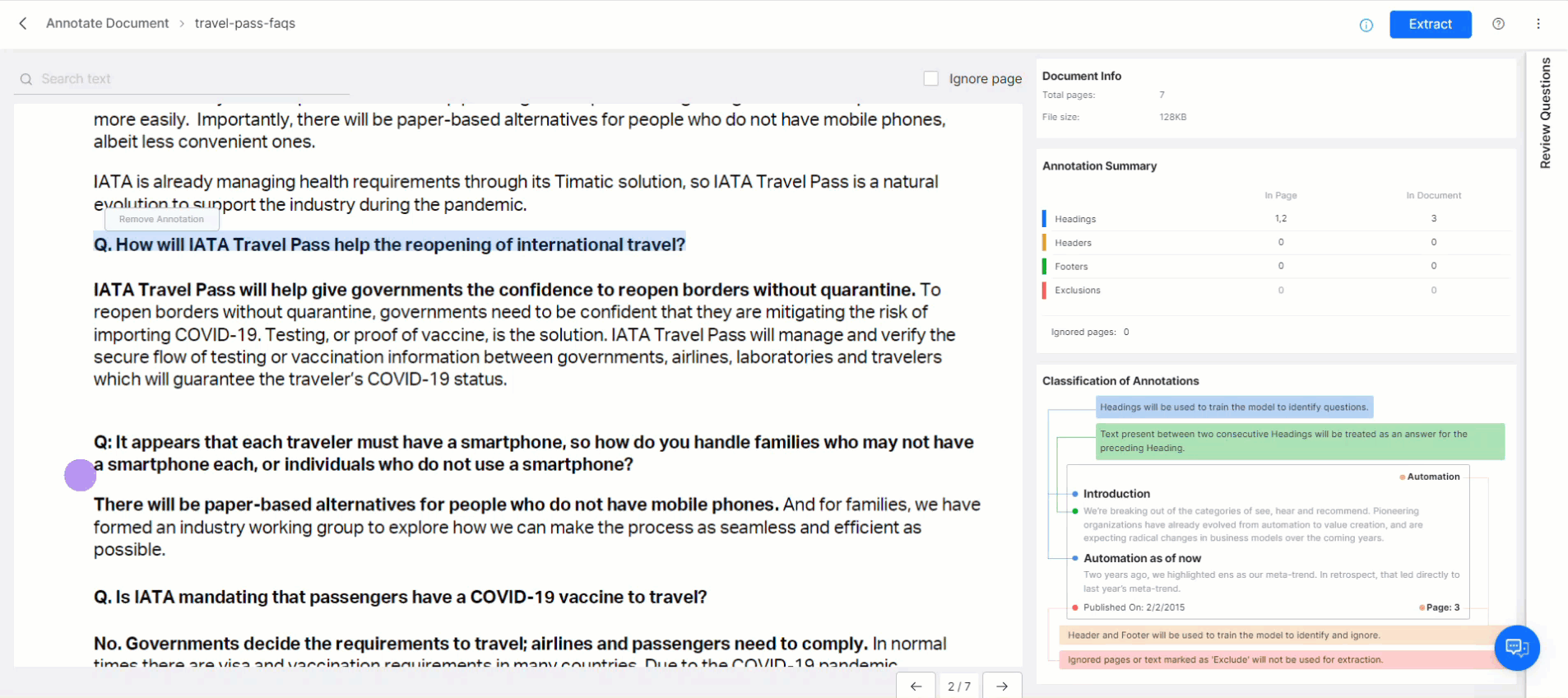This screenshot has width=1568, height=698.
Task: Go to the next page arrow
Action: (1001, 686)
